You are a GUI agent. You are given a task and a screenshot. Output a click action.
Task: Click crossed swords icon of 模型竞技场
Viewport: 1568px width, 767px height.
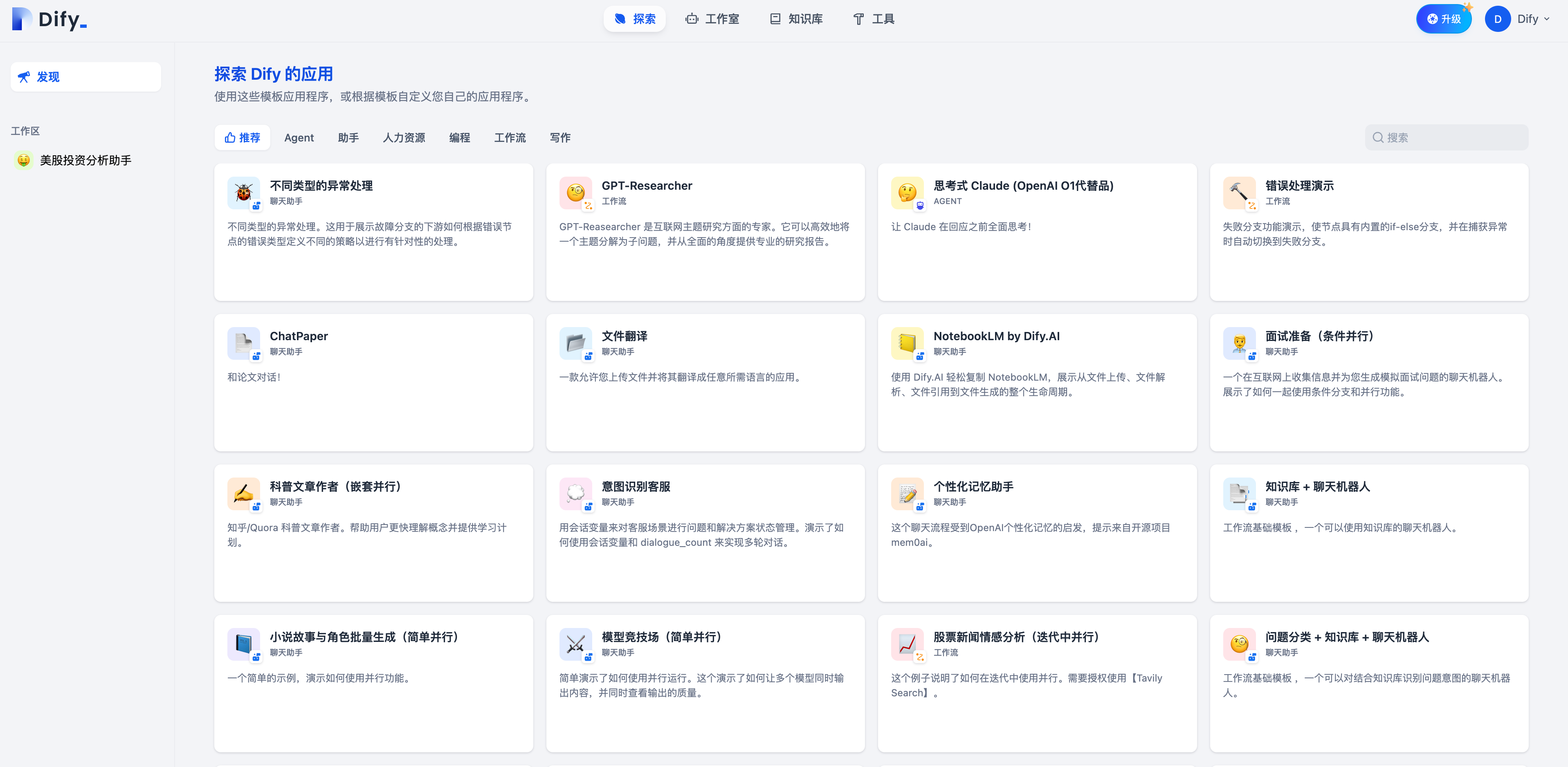point(575,644)
